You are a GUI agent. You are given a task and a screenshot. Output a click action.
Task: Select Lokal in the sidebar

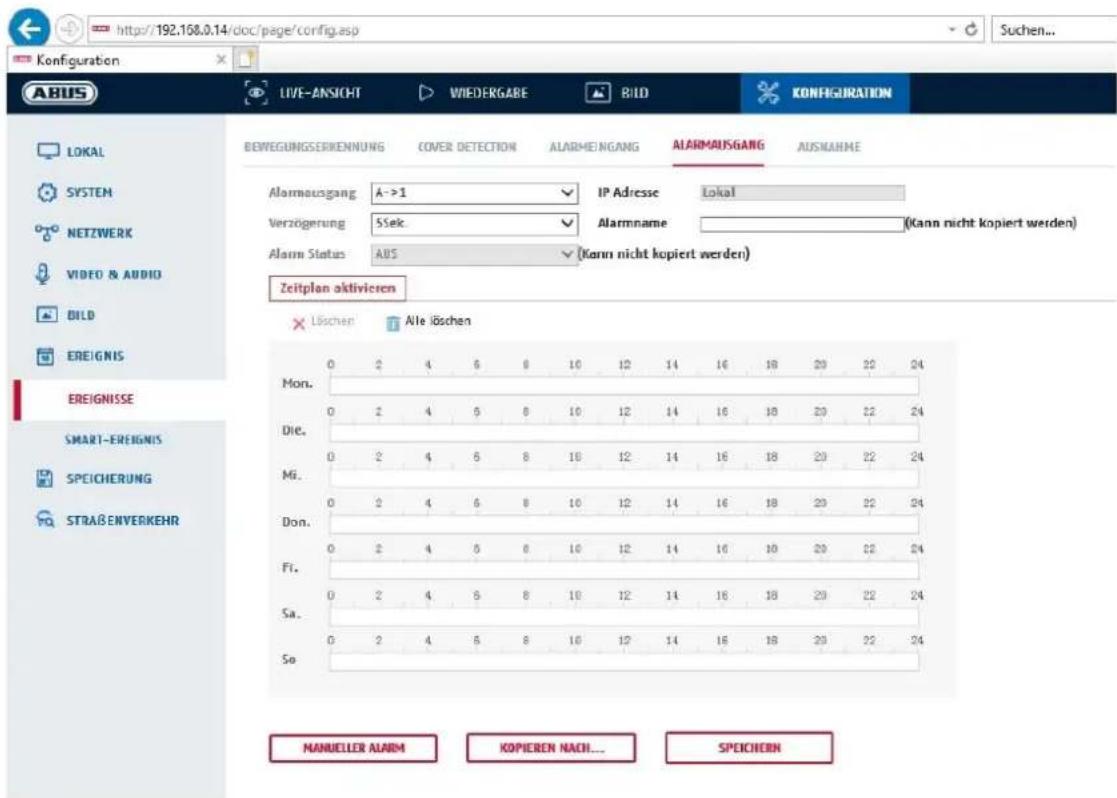tap(85, 152)
